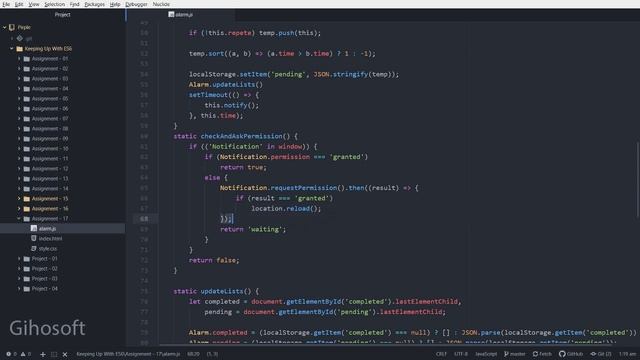Click the Keeping Up With ES6 folder icon

19,49
